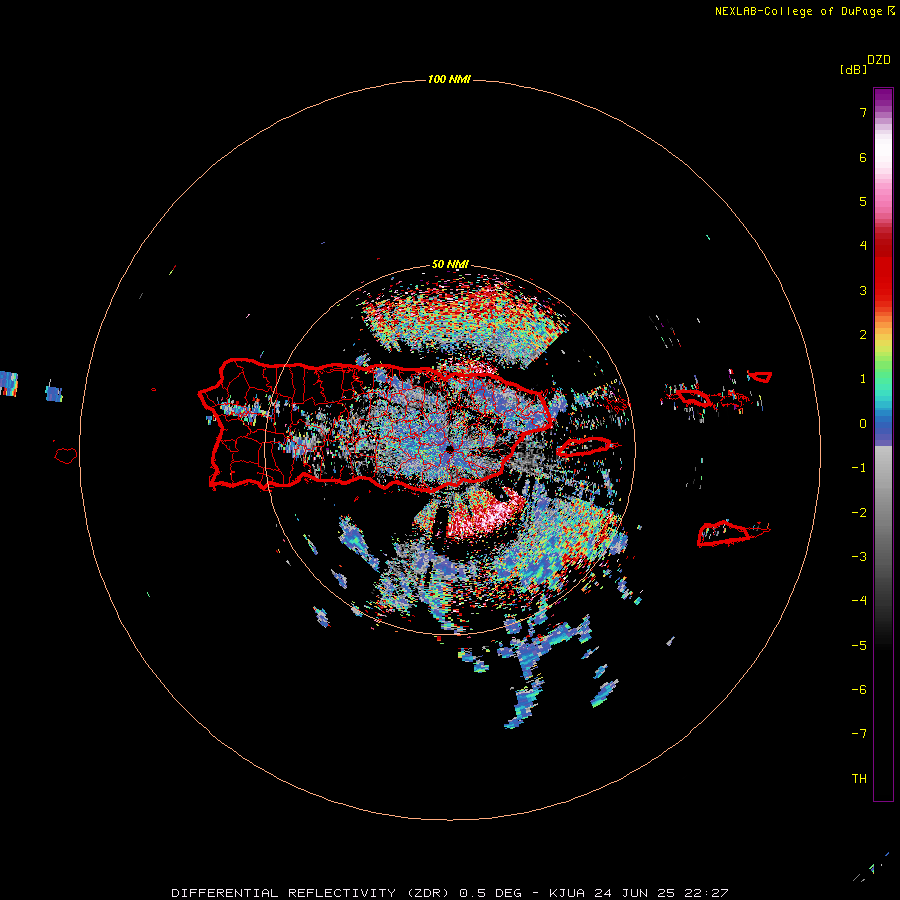
Task: Click the [dB] units label
Action: tap(853, 69)
